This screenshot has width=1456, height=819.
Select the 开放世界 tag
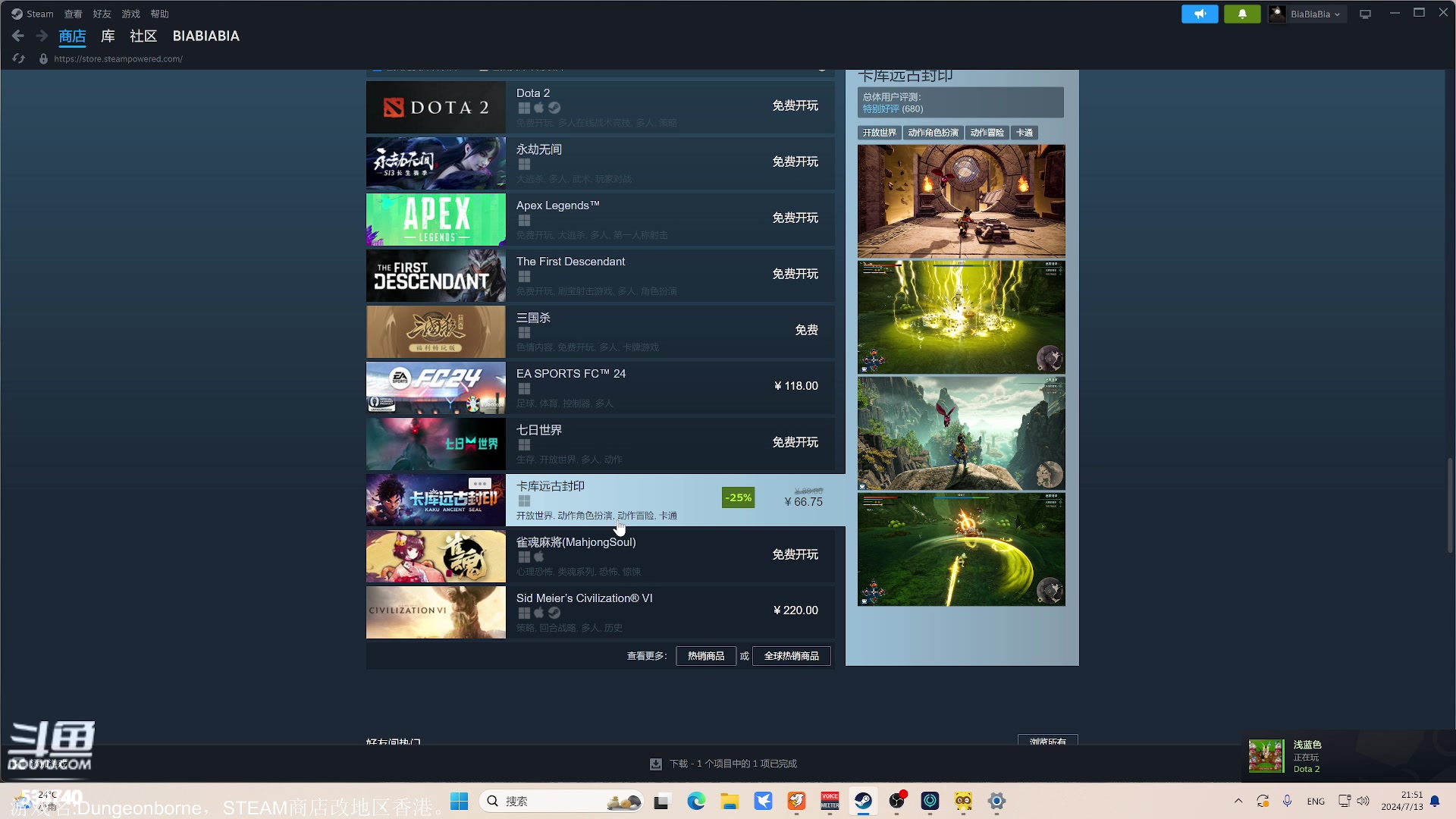point(879,133)
